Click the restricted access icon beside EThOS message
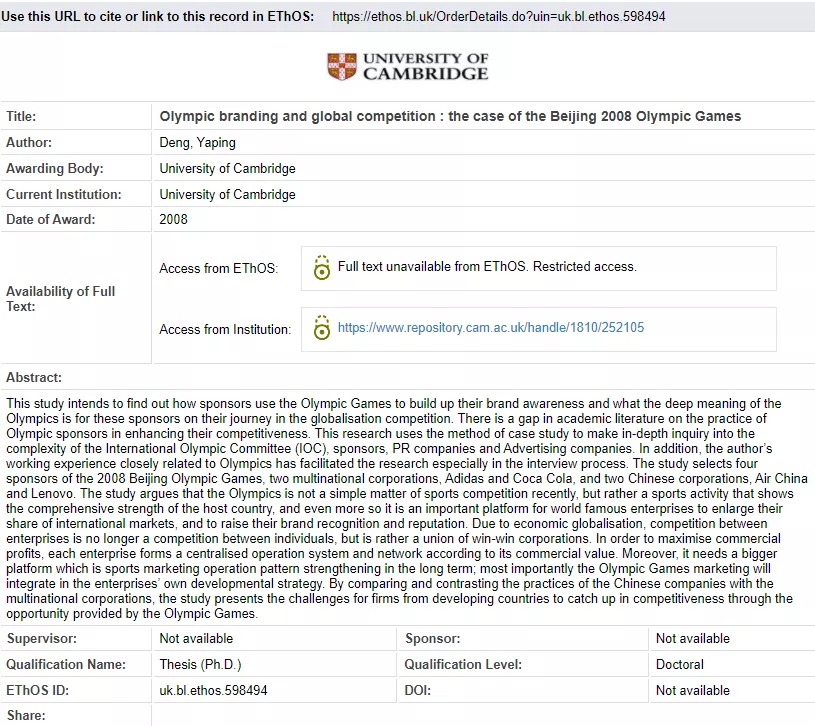Image resolution: width=815 pixels, height=726 pixels. pos(321,268)
